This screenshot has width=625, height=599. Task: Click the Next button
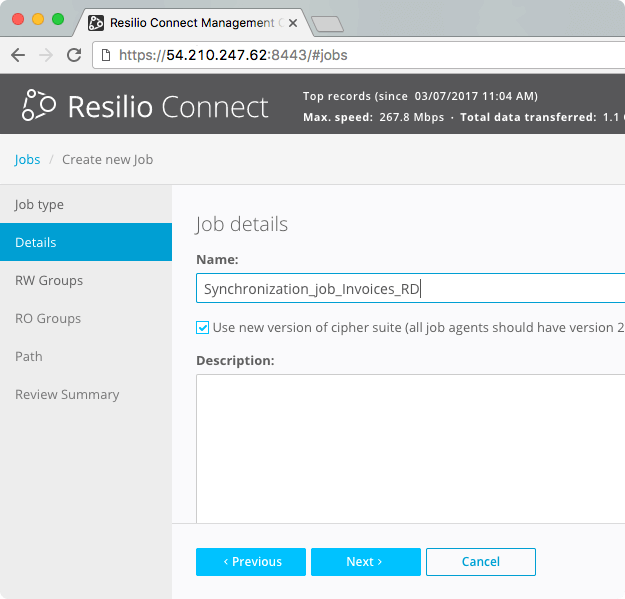pos(366,562)
